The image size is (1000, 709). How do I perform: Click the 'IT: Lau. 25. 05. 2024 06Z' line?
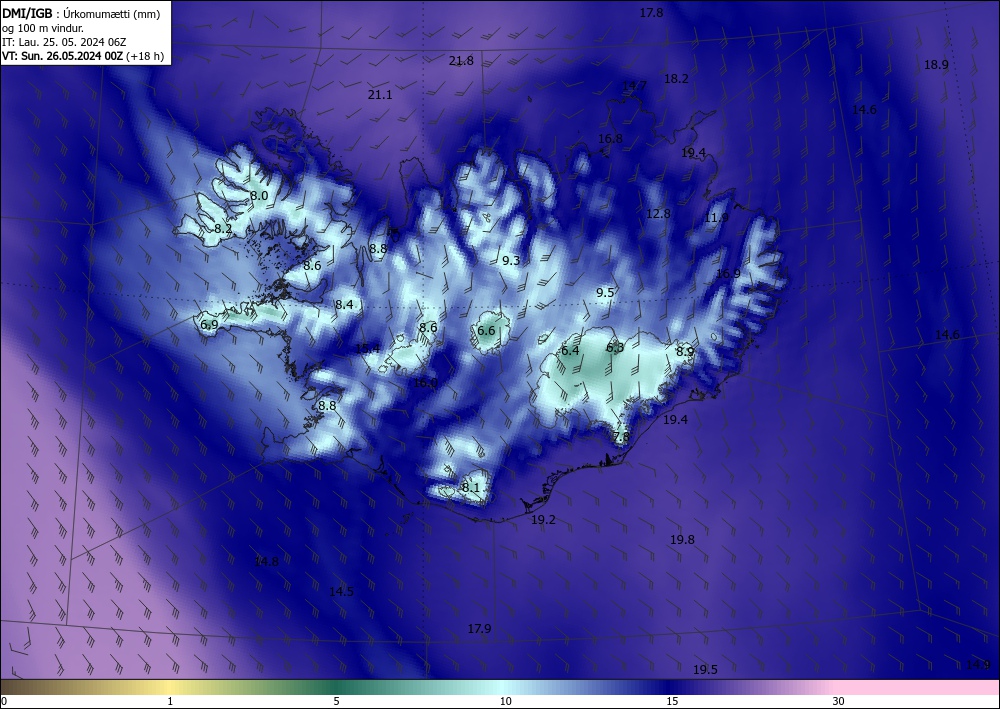point(64,42)
